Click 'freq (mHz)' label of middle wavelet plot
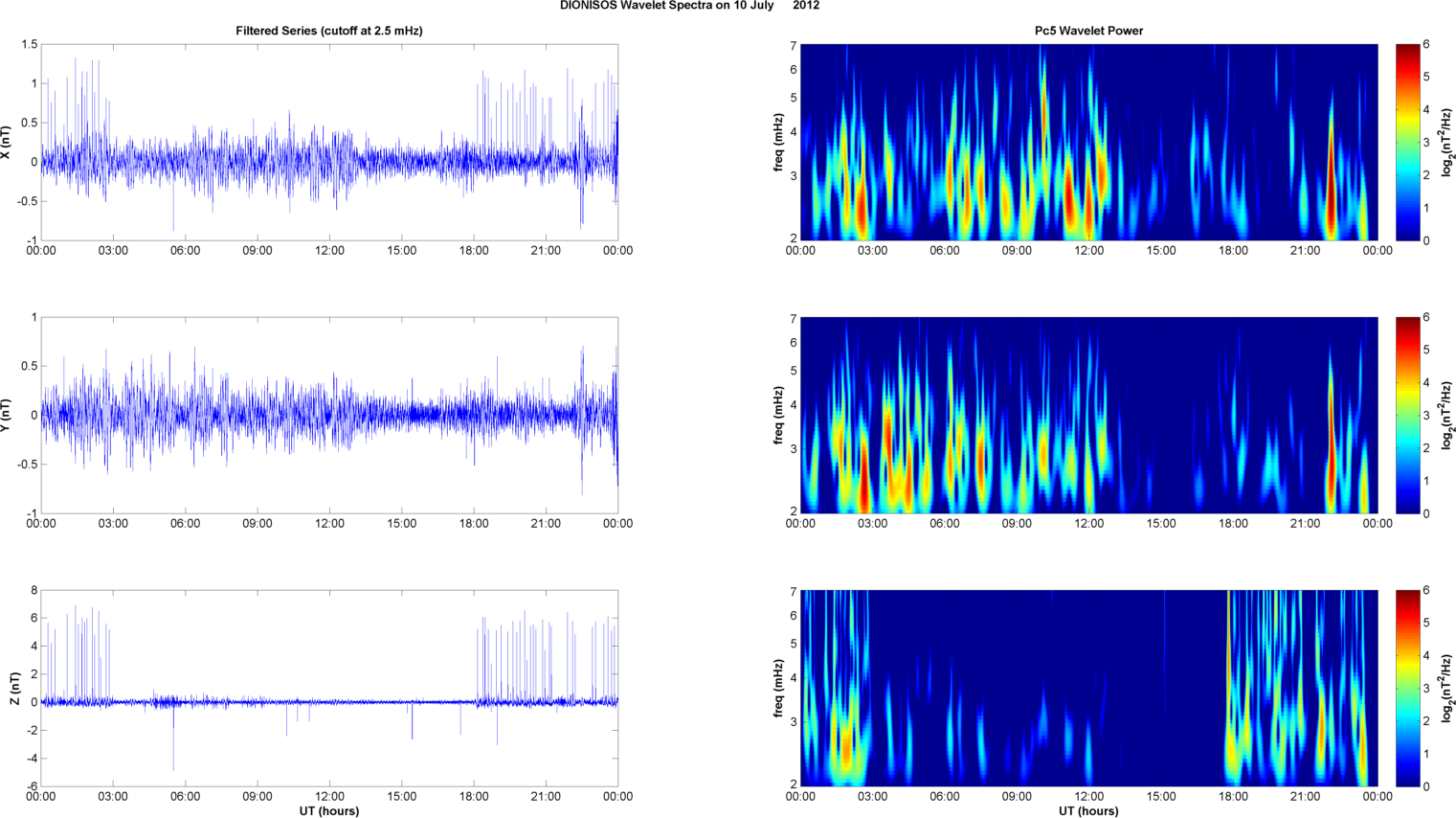Viewport: 1456px width, 818px height. 779,415
